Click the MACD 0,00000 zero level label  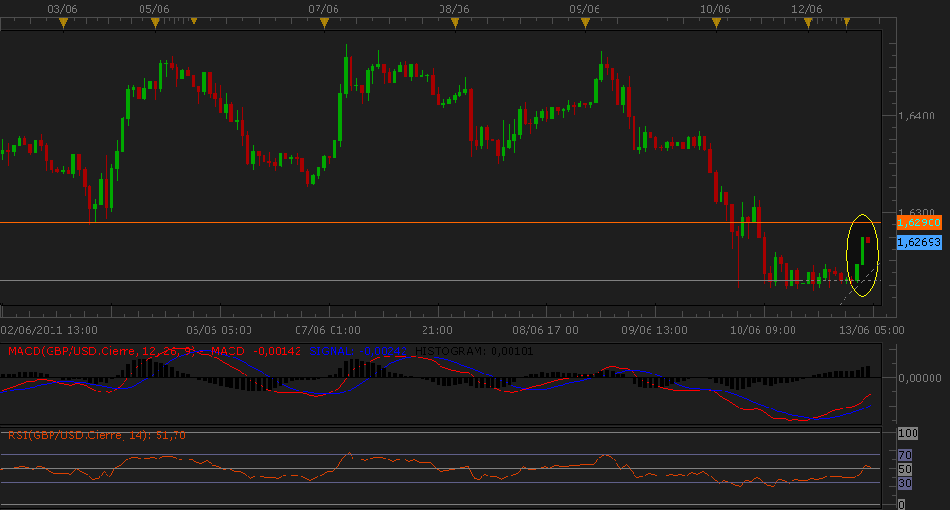coord(920,378)
